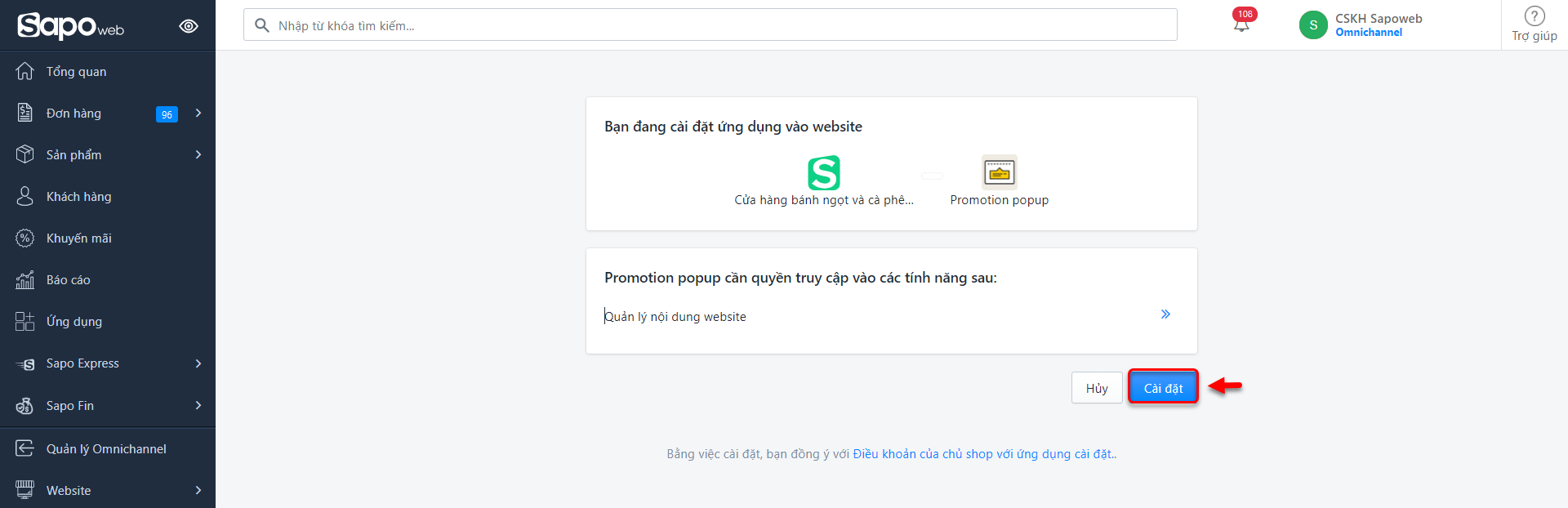Image resolution: width=1568 pixels, height=508 pixels.
Task: Open the Khách hàng menu item
Action: point(108,196)
